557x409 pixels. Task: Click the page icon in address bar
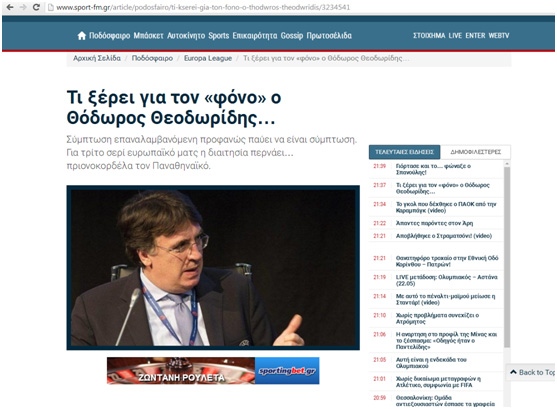(51, 7)
